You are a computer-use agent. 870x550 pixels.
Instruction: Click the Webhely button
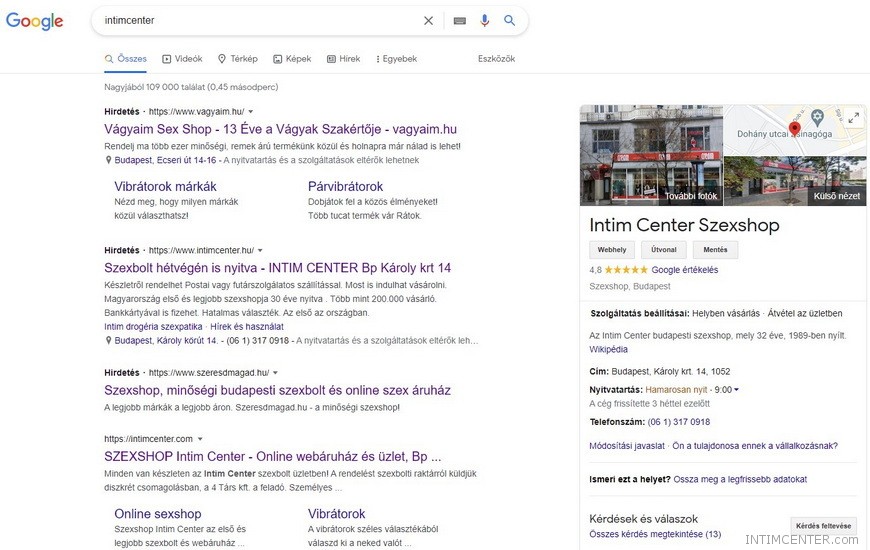coord(612,250)
